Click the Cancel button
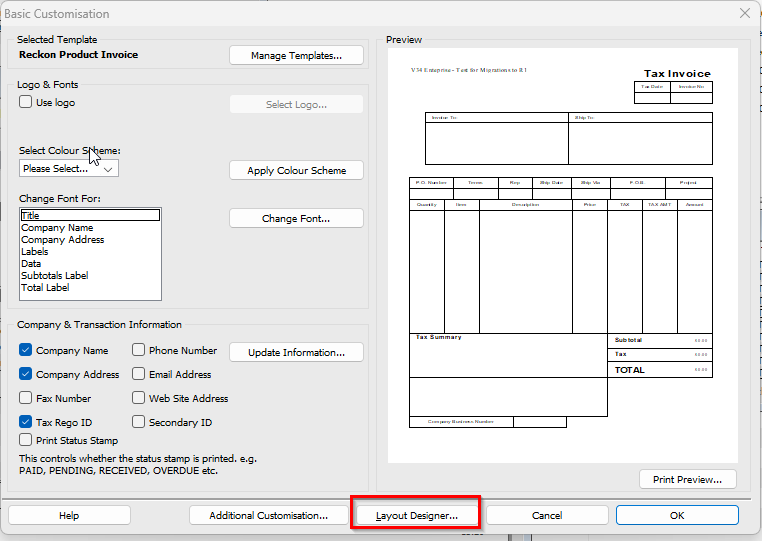Image resolution: width=762 pixels, height=541 pixels. pos(547,515)
